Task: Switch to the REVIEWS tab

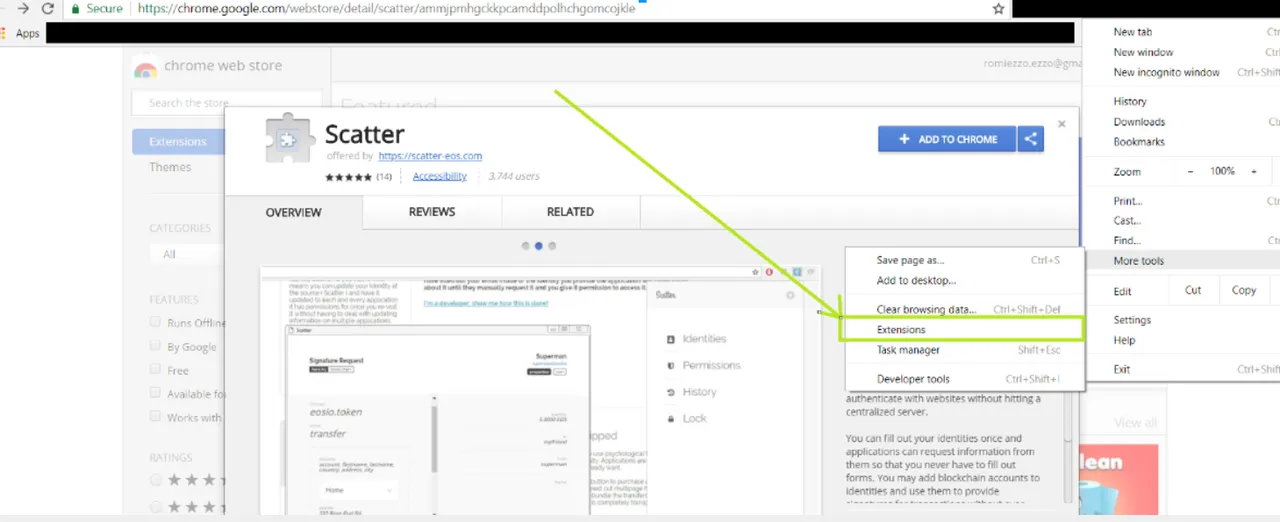Action: click(432, 212)
